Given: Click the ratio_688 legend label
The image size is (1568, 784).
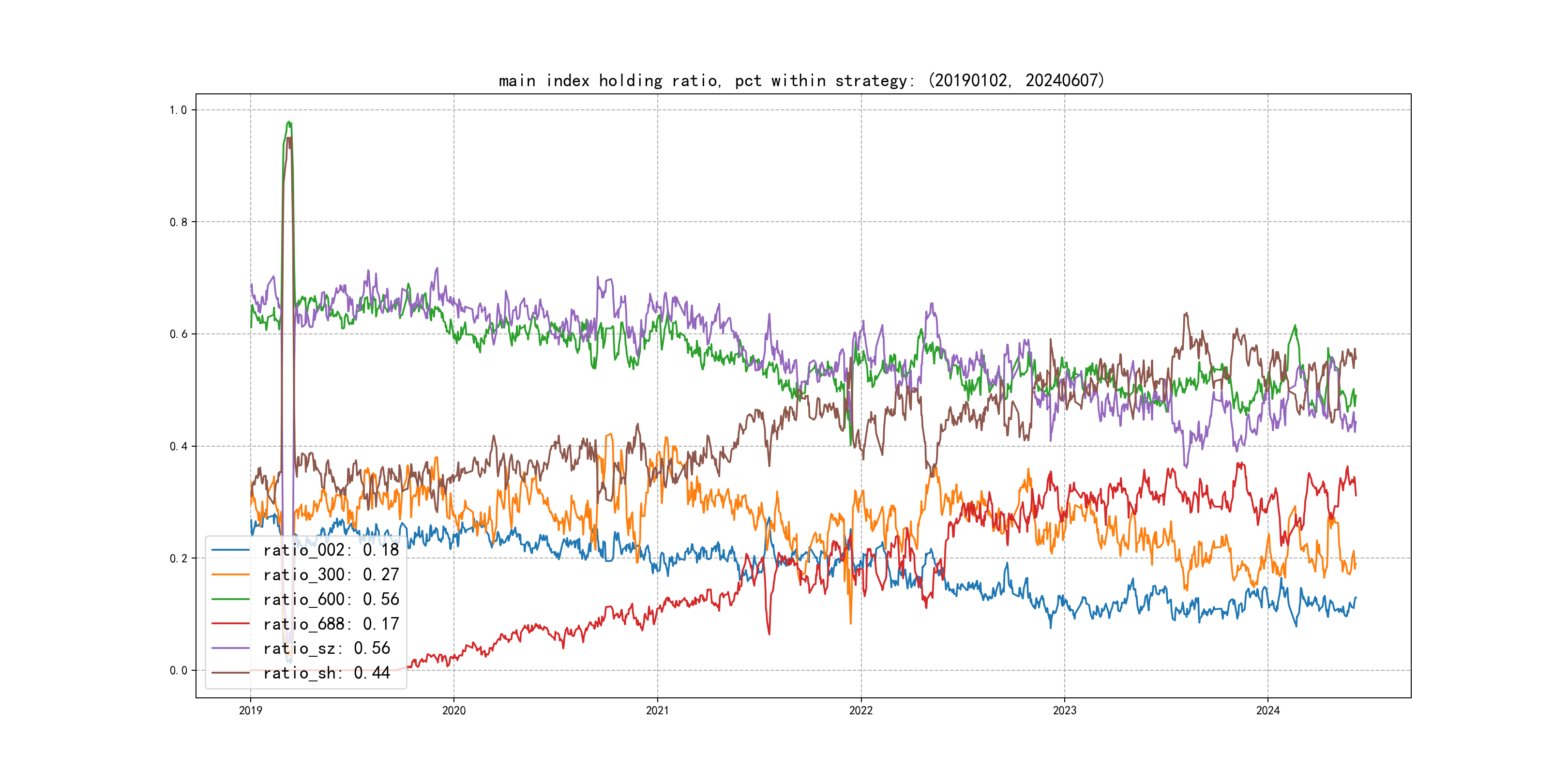Looking at the screenshot, I should (x=331, y=624).
